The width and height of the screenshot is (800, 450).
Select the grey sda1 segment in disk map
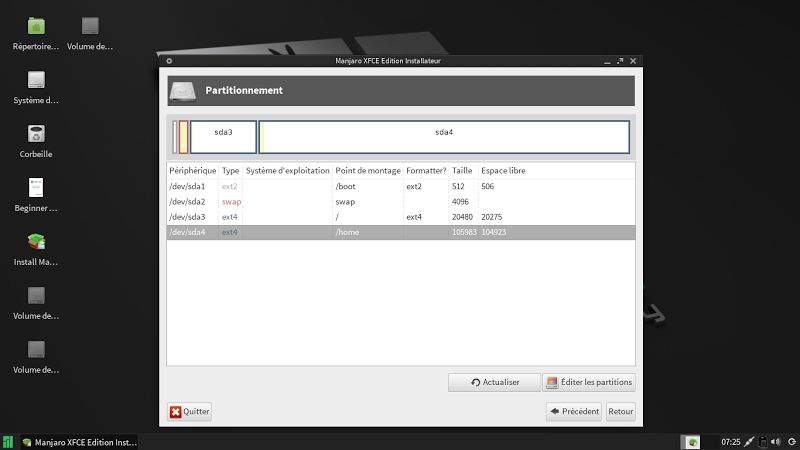(x=175, y=137)
